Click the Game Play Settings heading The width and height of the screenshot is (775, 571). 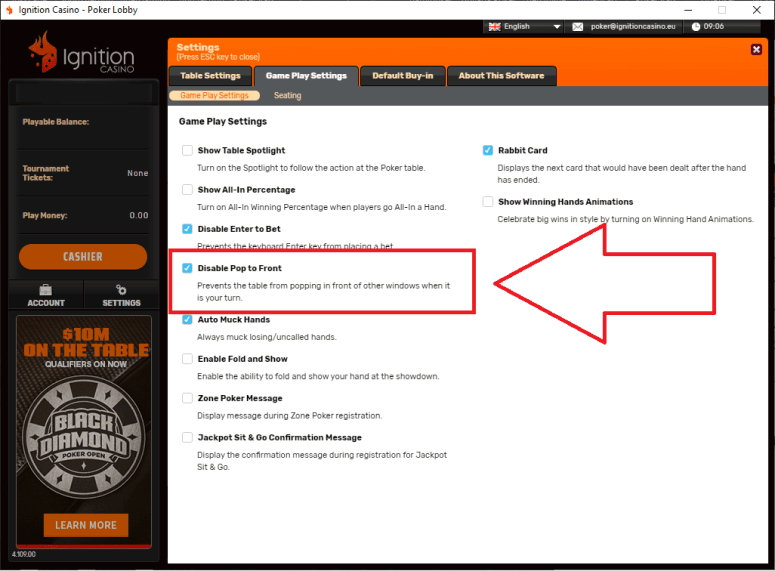(x=223, y=121)
